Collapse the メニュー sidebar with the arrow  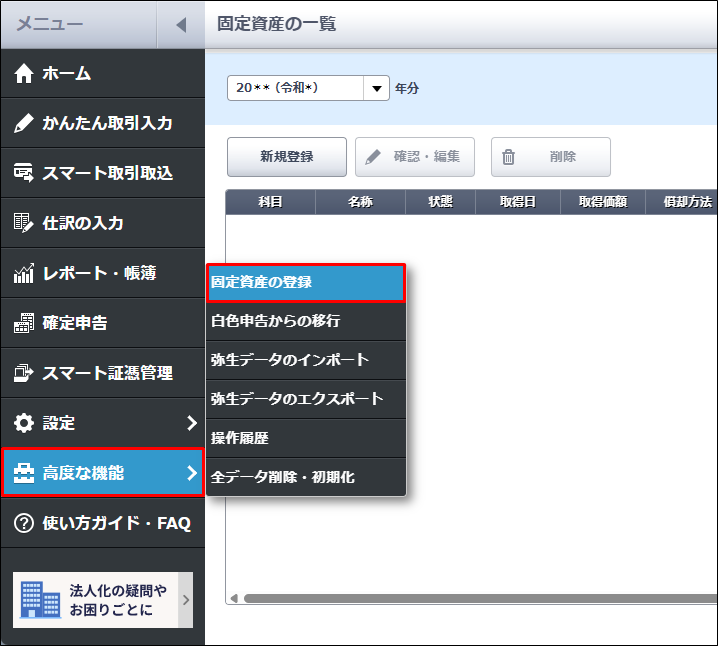click(x=180, y=25)
